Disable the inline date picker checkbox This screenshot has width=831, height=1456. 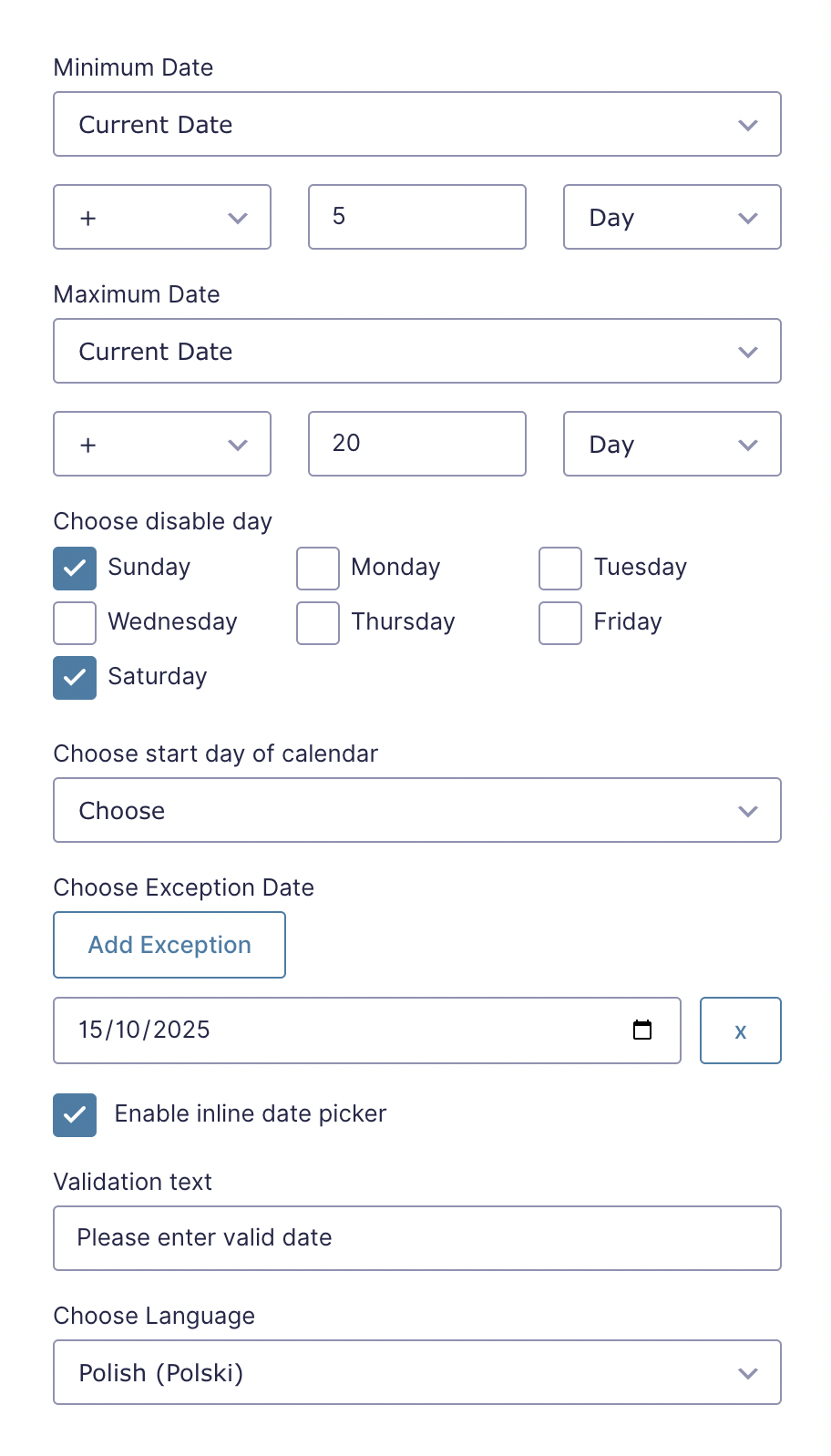coord(75,1115)
